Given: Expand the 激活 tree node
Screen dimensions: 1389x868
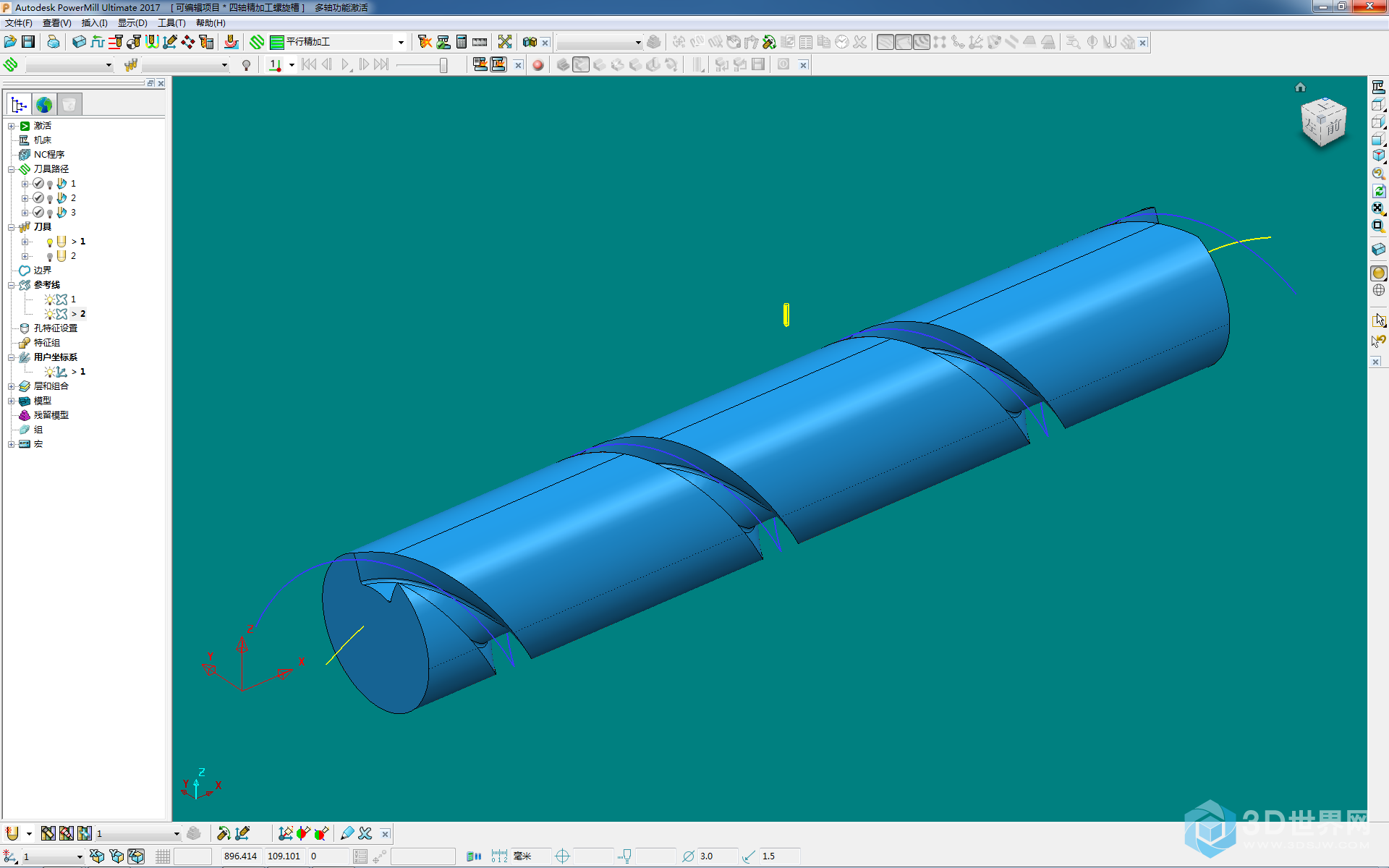Looking at the screenshot, I should [12, 126].
